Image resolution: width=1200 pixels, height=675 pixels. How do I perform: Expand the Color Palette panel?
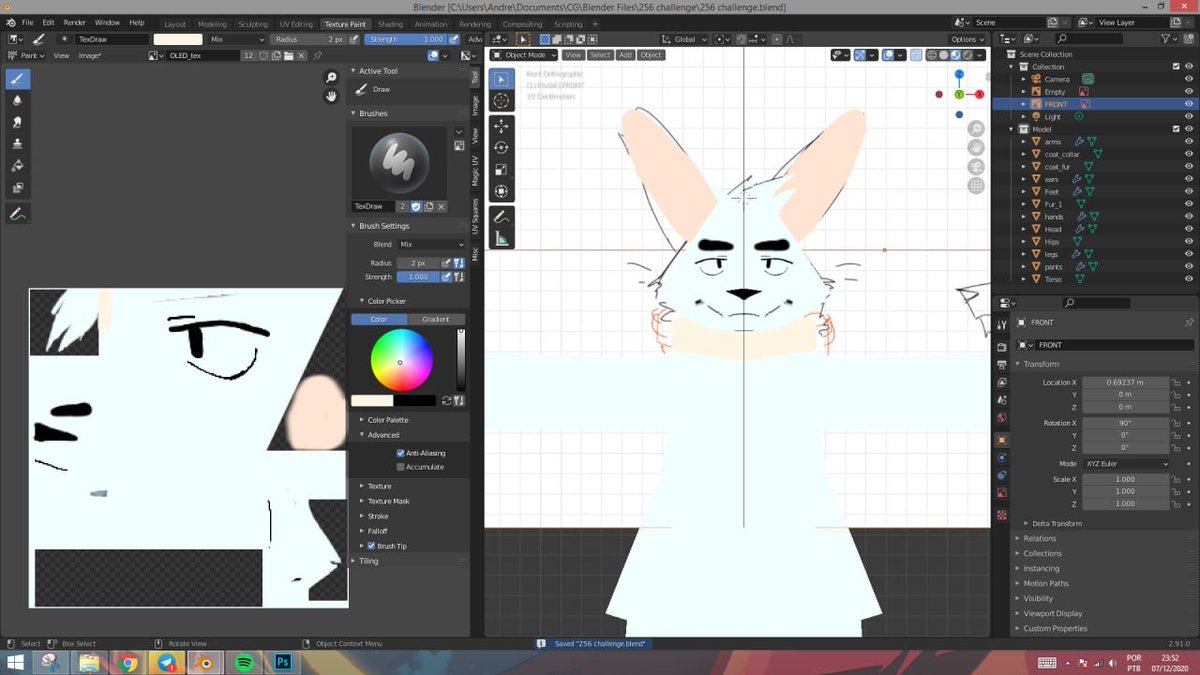tap(388, 420)
